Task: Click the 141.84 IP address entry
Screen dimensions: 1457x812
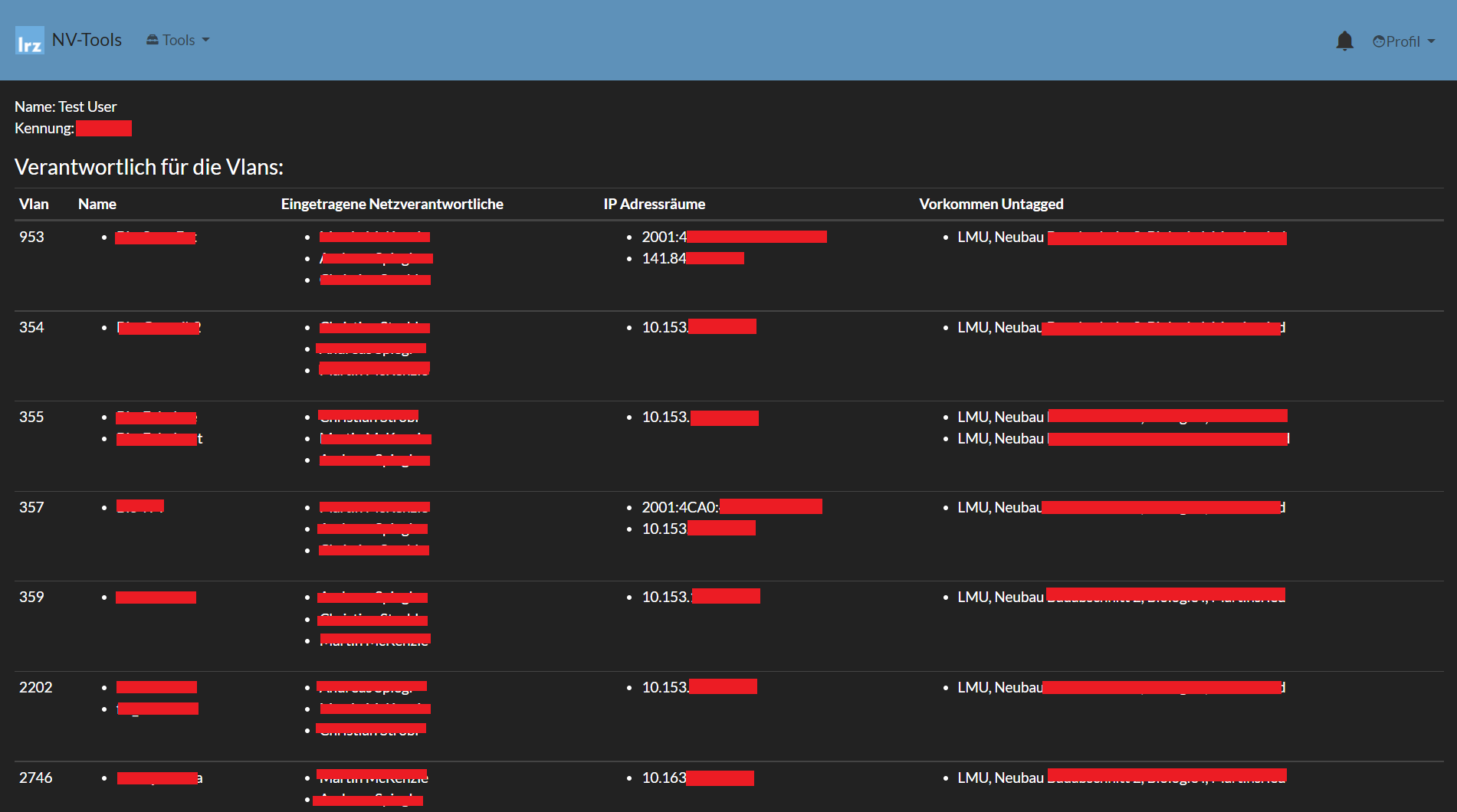Action: click(x=664, y=258)
